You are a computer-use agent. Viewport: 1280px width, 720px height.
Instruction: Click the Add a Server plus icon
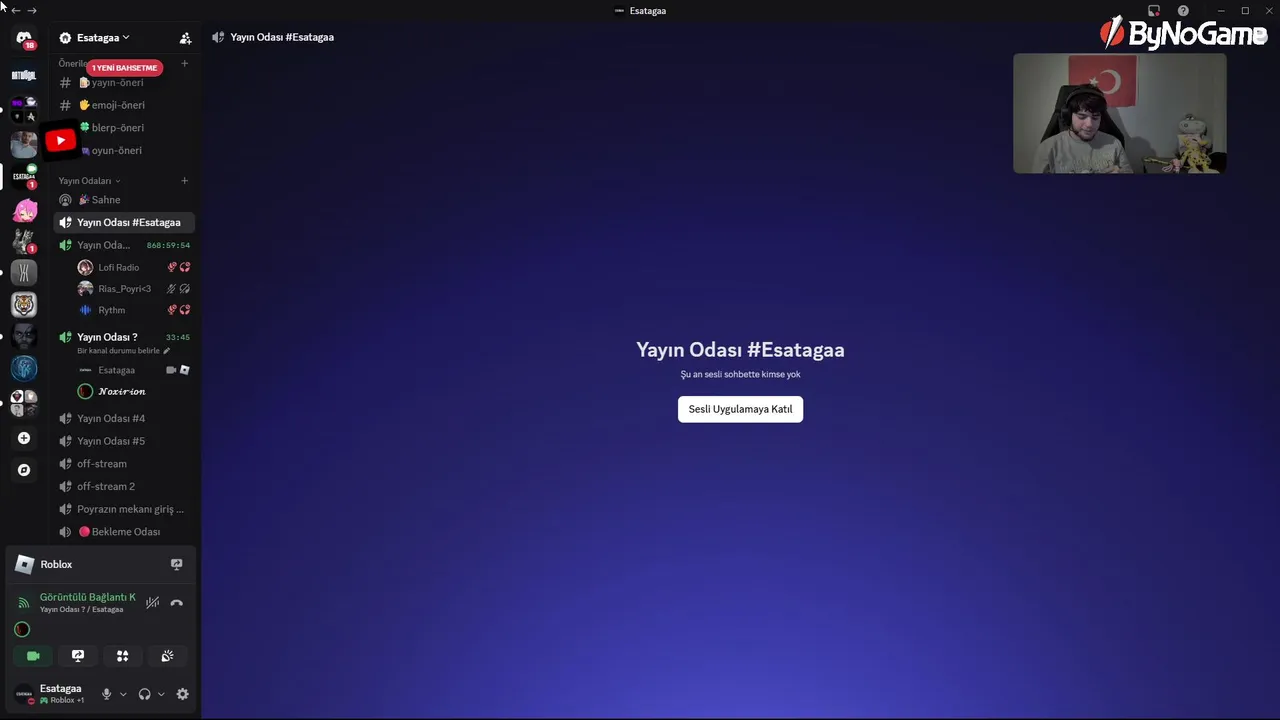pyautogui.click(x=24, y=438)
